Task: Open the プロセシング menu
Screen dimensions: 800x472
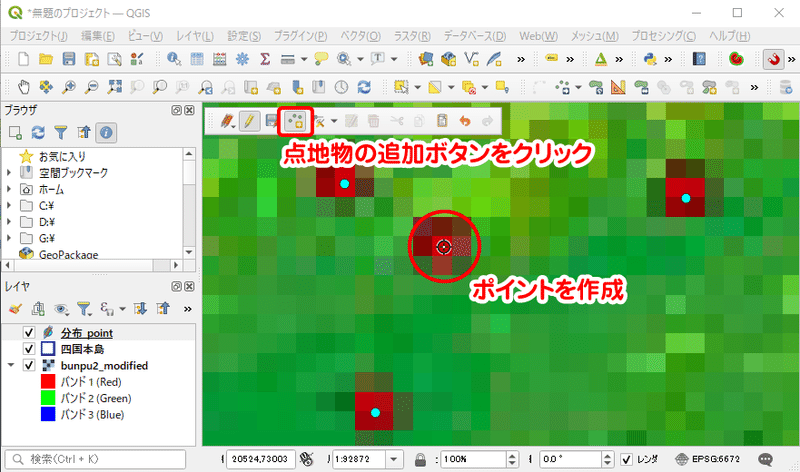Action: (664, 36)
